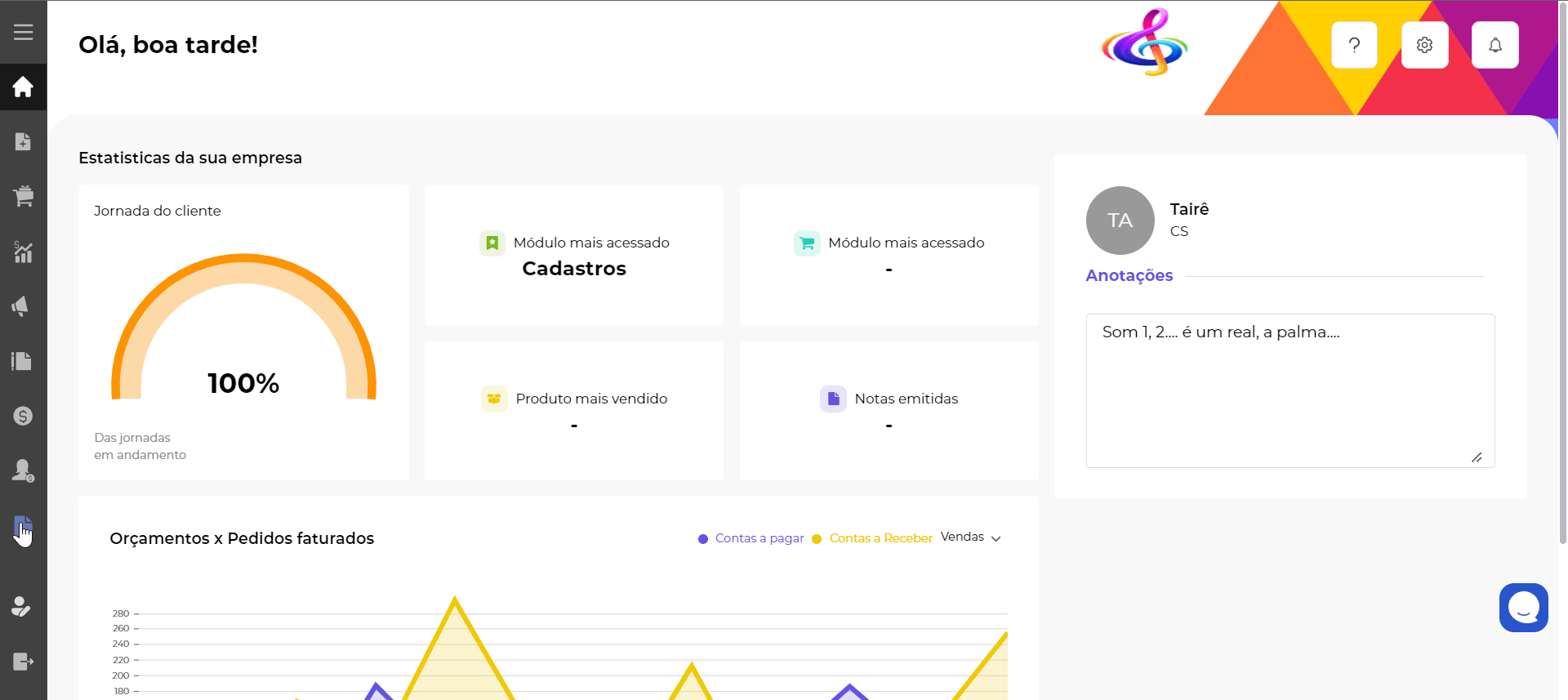Click the logout exit icon in sidebar

click(23, 662)
